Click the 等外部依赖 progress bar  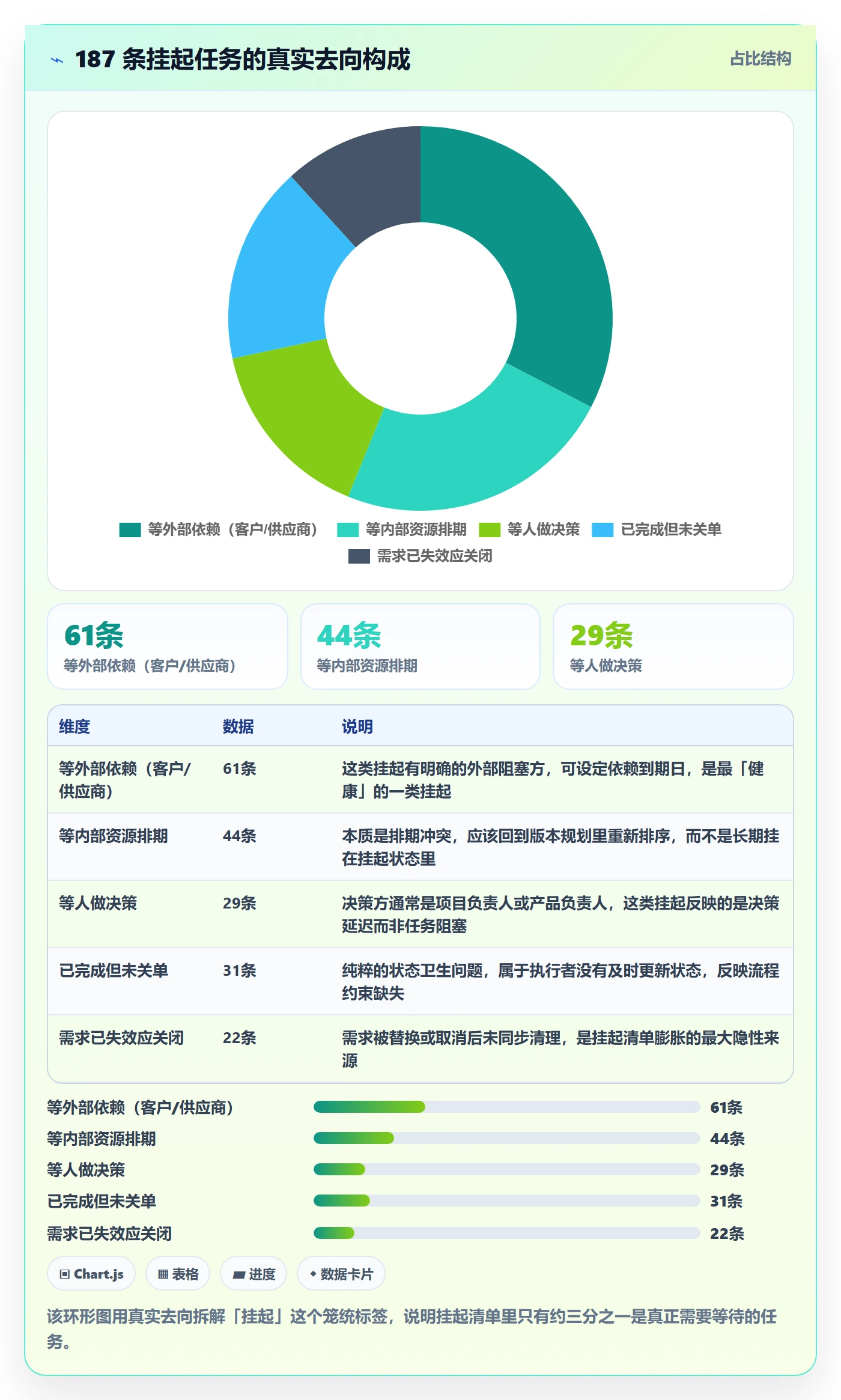pos(507,1107)
